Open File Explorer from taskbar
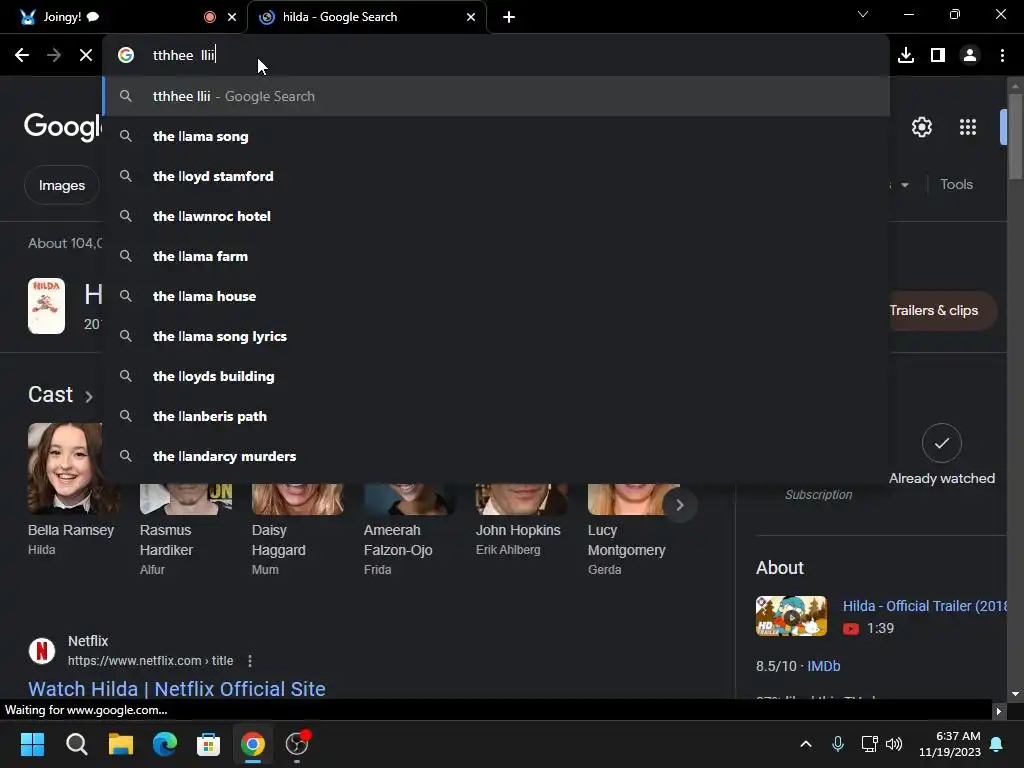This screenshot has width=1024, height=768. click(x=121, y=744)
